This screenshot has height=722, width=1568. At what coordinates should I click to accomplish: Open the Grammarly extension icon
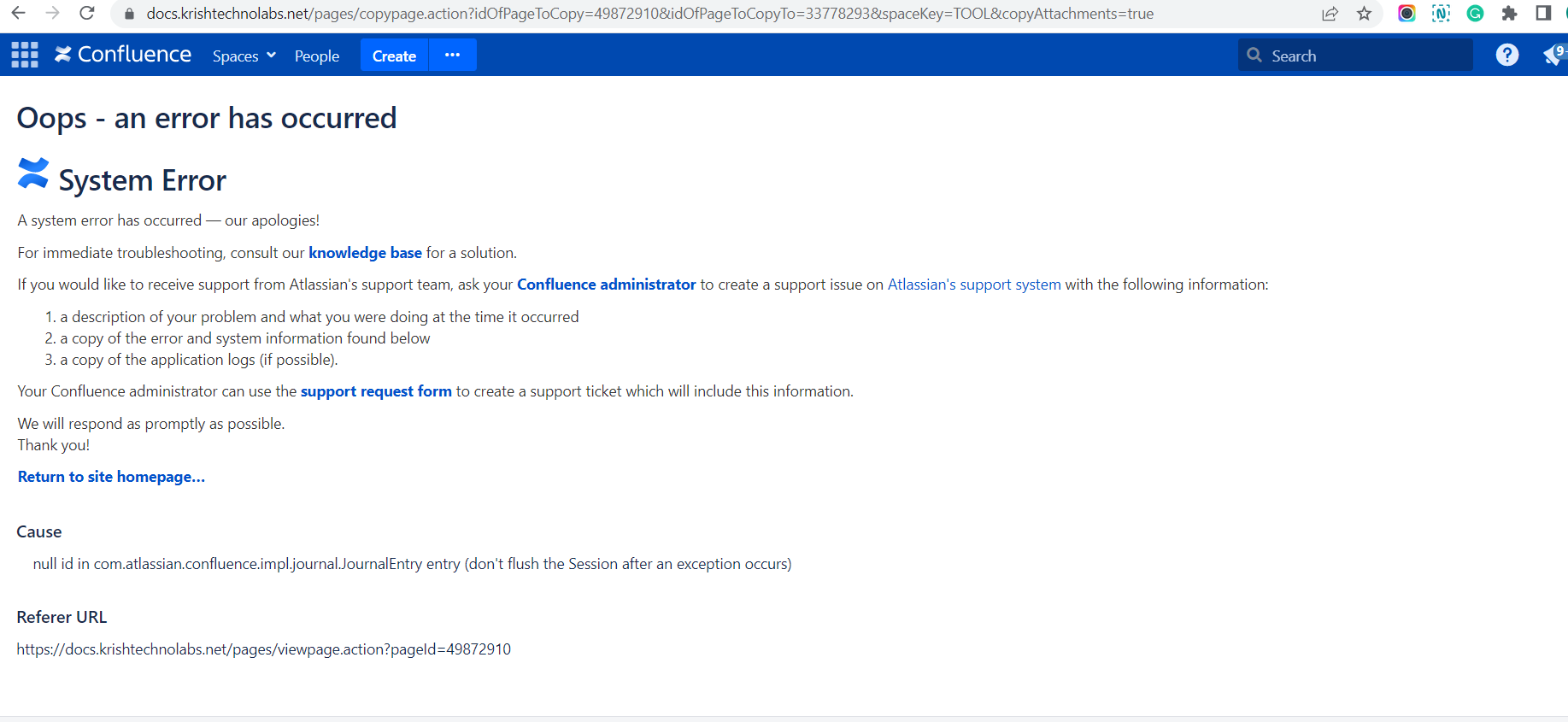click(x=1475, y=14)
